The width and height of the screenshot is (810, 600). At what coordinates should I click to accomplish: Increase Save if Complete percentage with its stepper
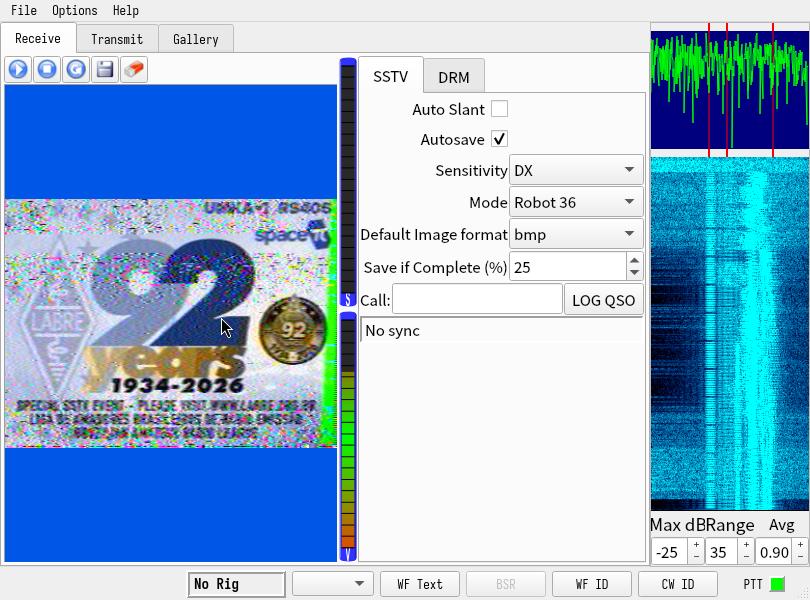(x=634, y=261)
